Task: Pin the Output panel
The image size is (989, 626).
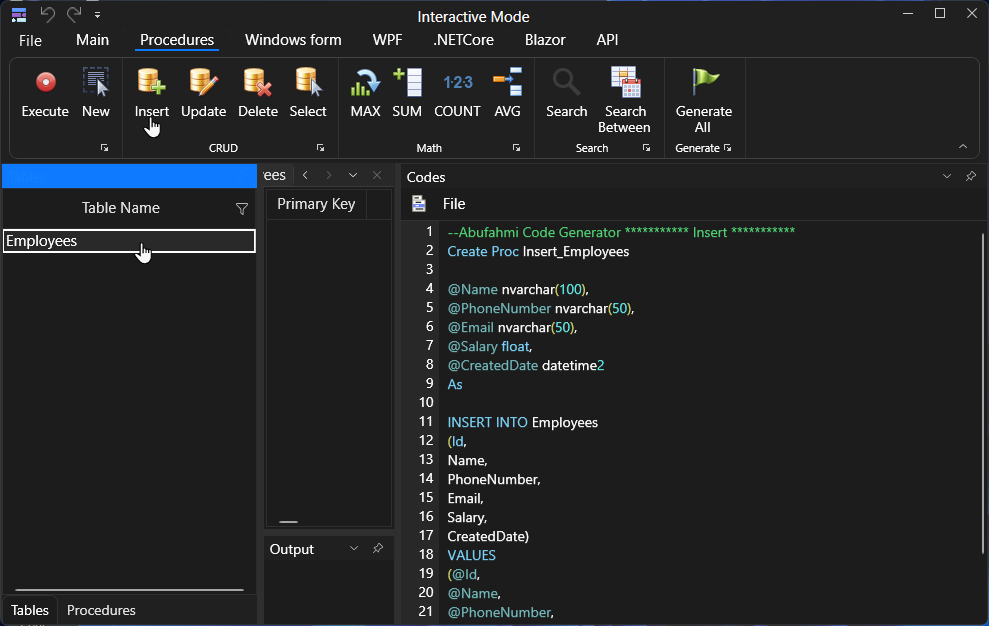Action: [x=378, y=548]
